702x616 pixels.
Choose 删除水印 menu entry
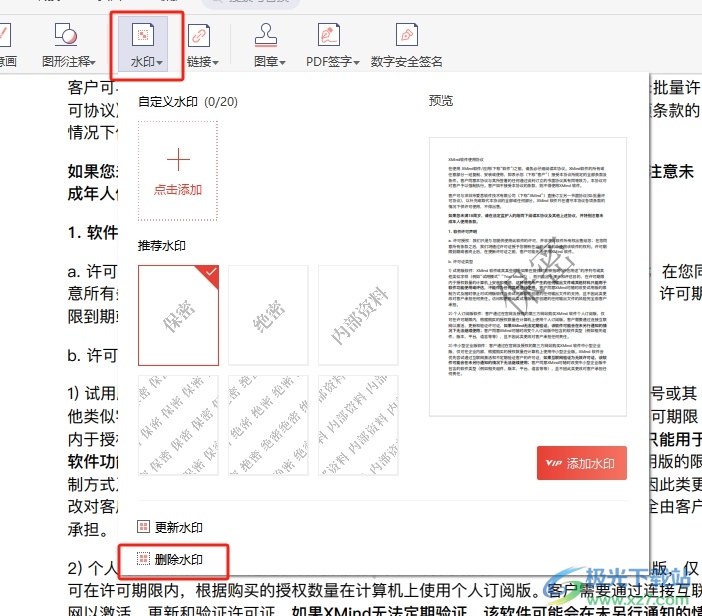coord(170,559)
